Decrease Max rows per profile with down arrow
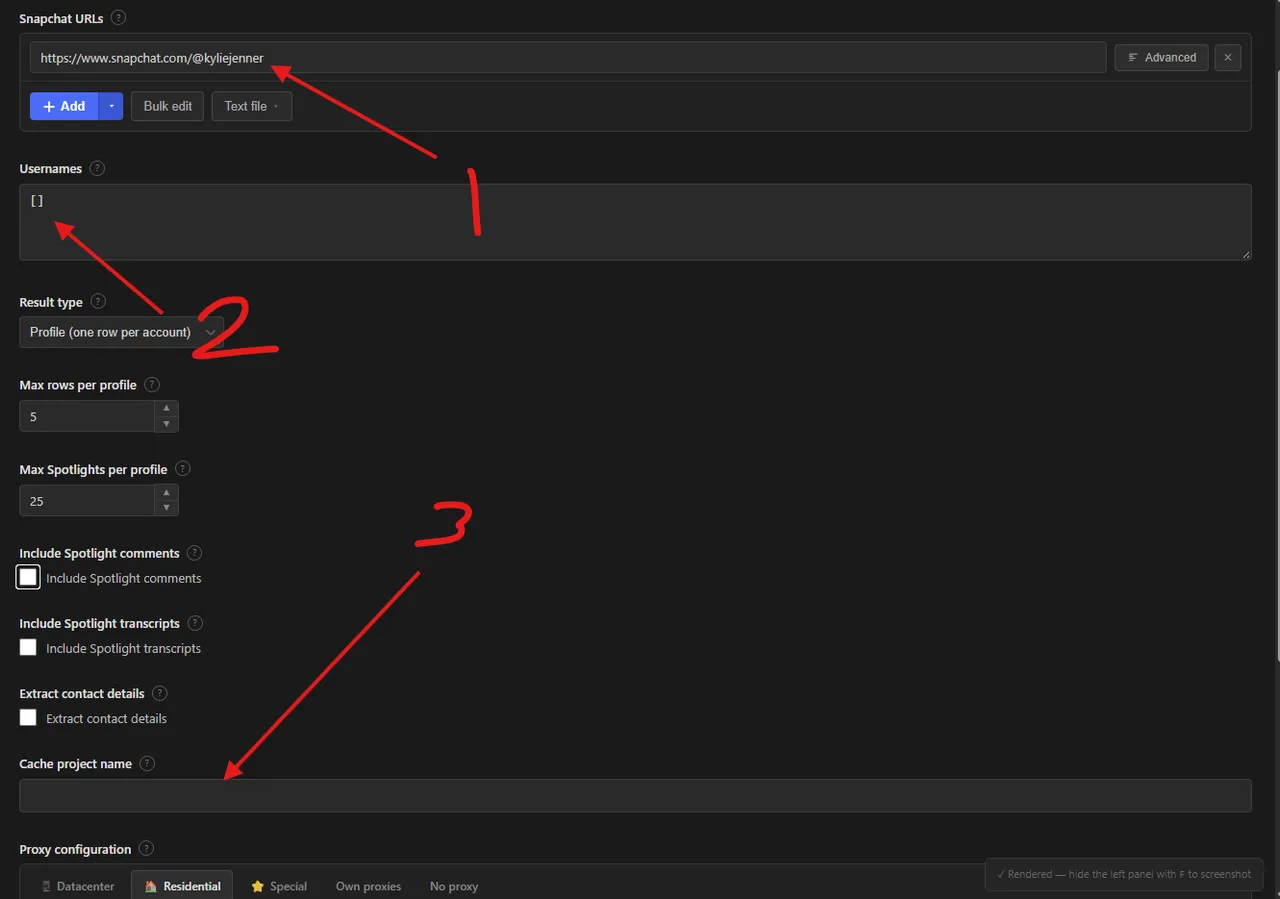 (x=167, y=424)
